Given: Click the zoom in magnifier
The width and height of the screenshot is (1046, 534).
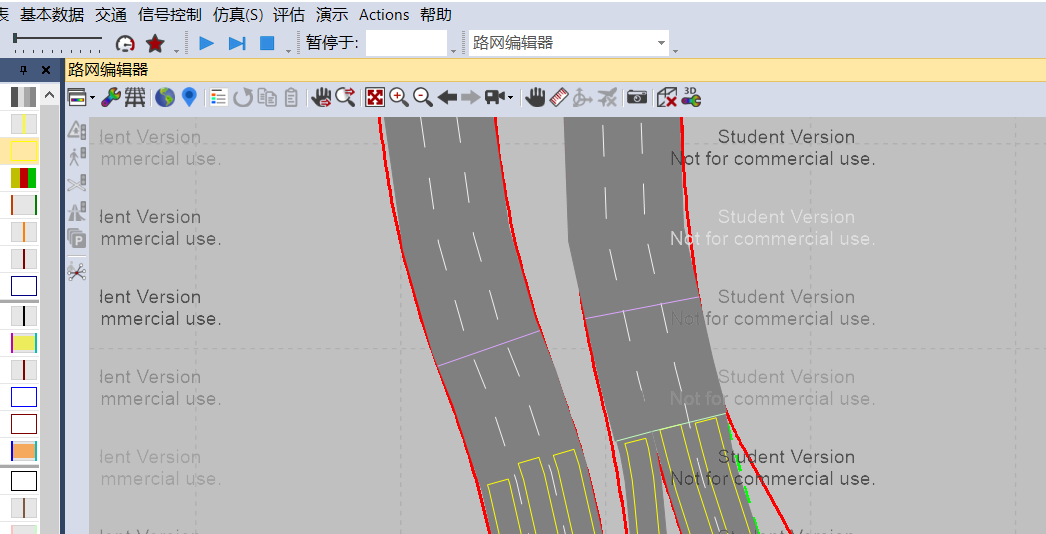Looking at the screenshot, I should [399, 97].
